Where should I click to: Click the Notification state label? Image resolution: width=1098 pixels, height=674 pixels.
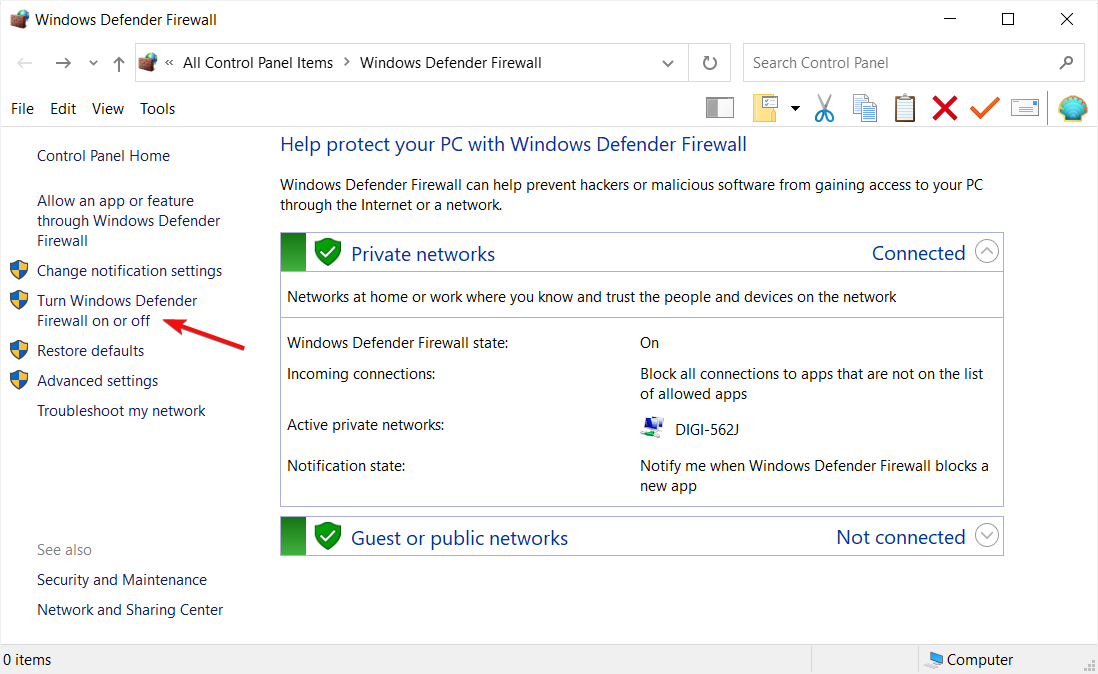346,466
